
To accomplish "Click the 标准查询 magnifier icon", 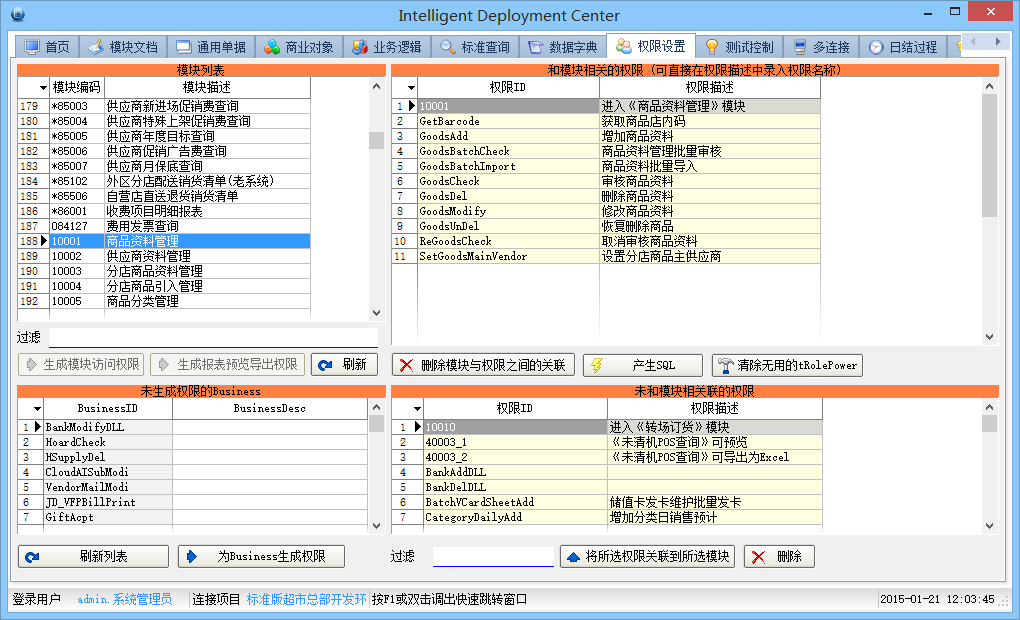I will [448, 47].
